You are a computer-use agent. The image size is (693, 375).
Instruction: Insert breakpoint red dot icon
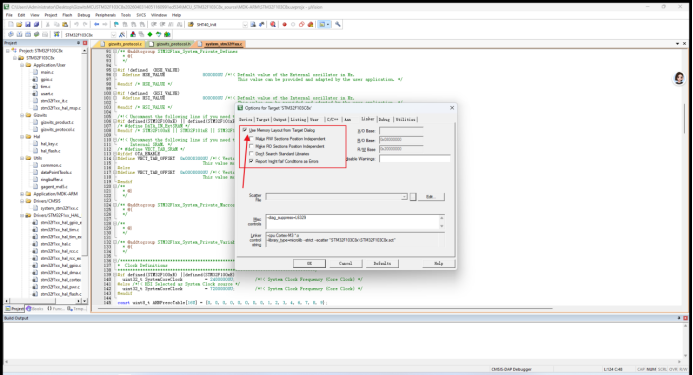pos(284,24)
